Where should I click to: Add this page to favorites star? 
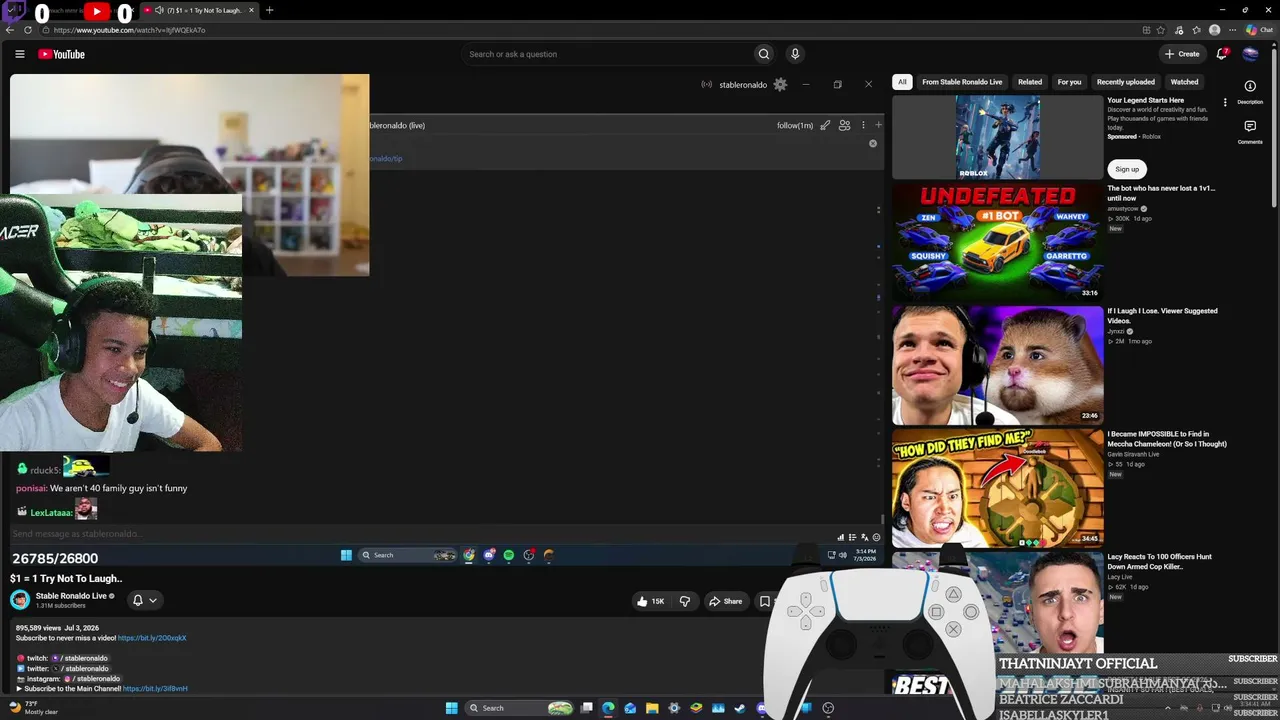pyautogui.click(x=1163, y=30)
